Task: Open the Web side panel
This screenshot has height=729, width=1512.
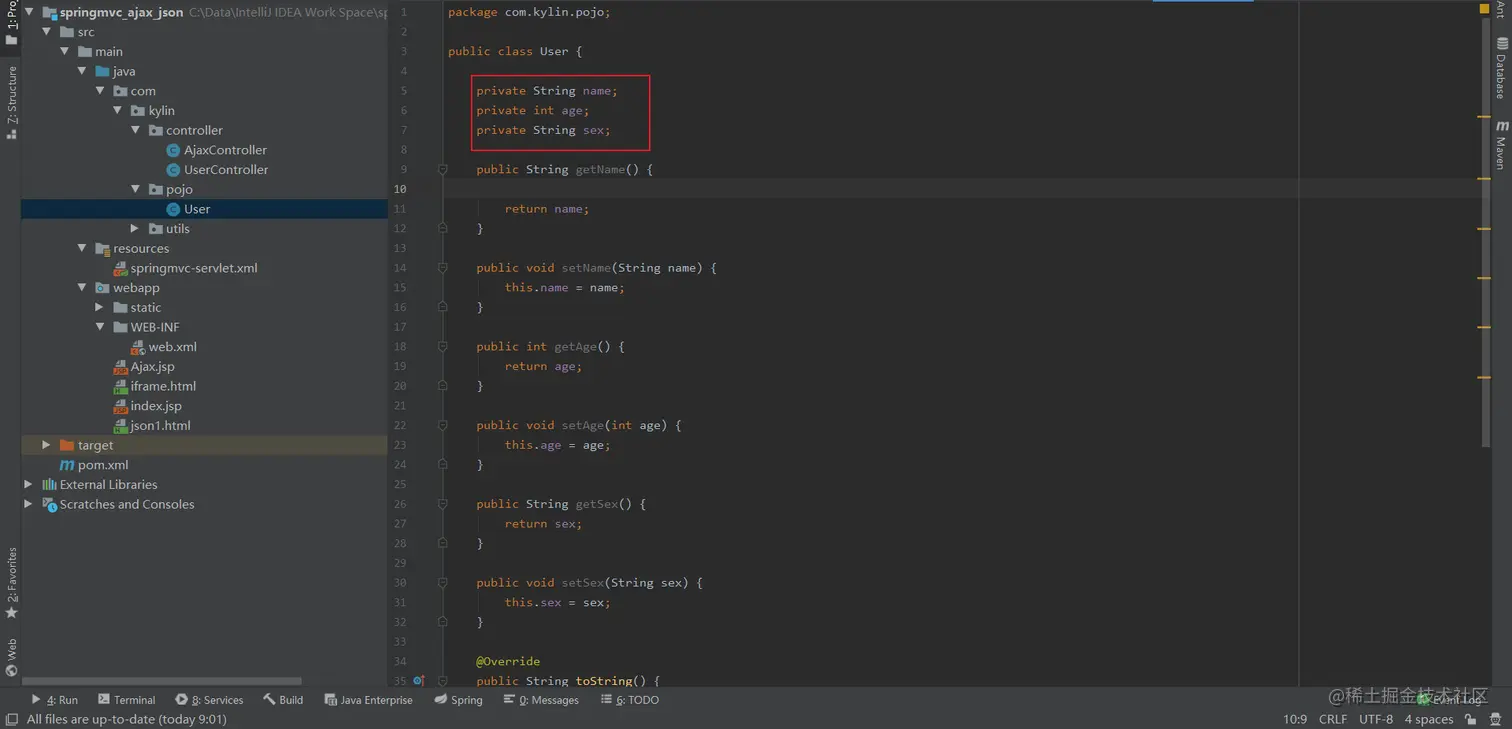Action: coord(11,657)
